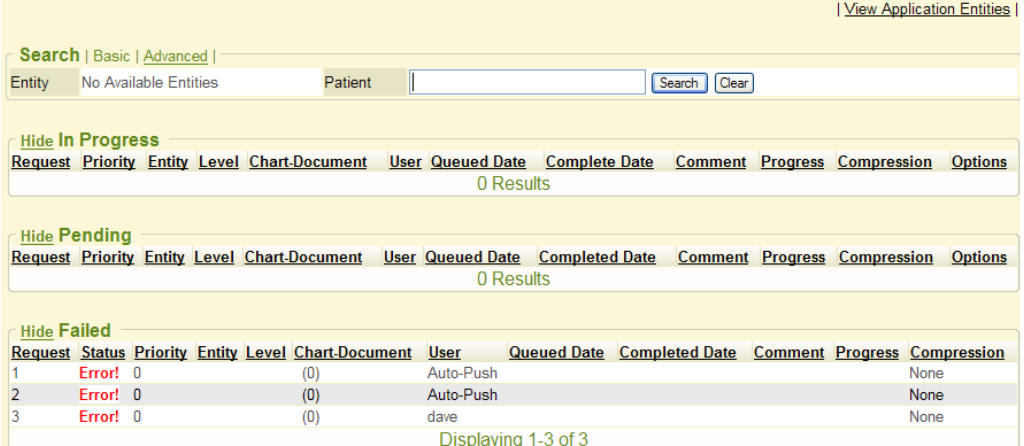Screen dimensions: 1024x446
Task: Open the View Application Entities link
Action: [927, 9]
